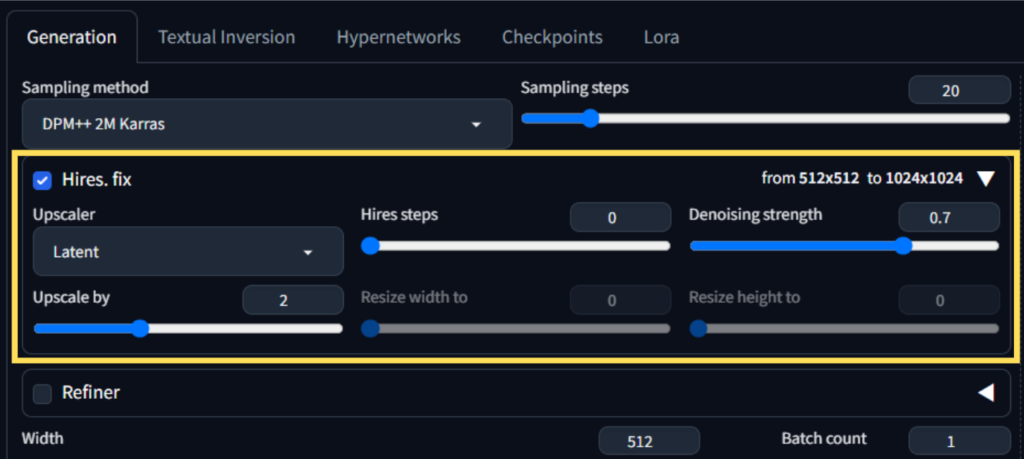1024x459 pixels.
Task: Click the Hires steps slider
Action: coord(515,246)
